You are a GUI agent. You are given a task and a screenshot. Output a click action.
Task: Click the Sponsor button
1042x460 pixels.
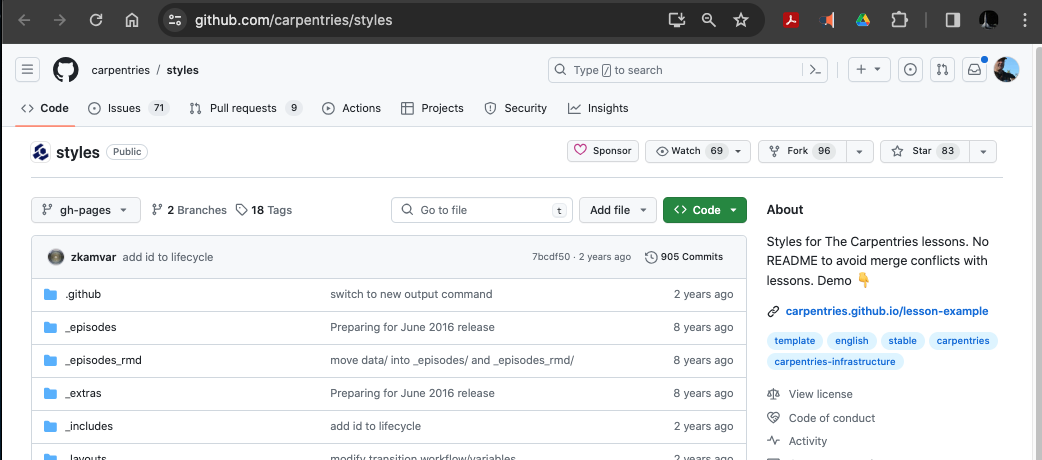tap(603, 151)
